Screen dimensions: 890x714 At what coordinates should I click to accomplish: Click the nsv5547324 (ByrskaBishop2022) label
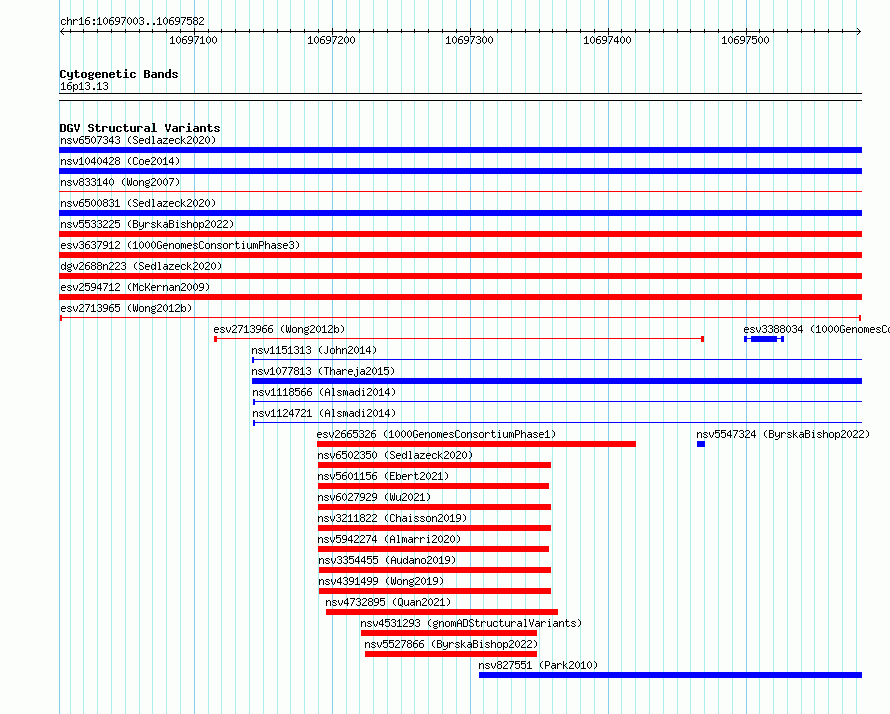(x=783, y=434)
